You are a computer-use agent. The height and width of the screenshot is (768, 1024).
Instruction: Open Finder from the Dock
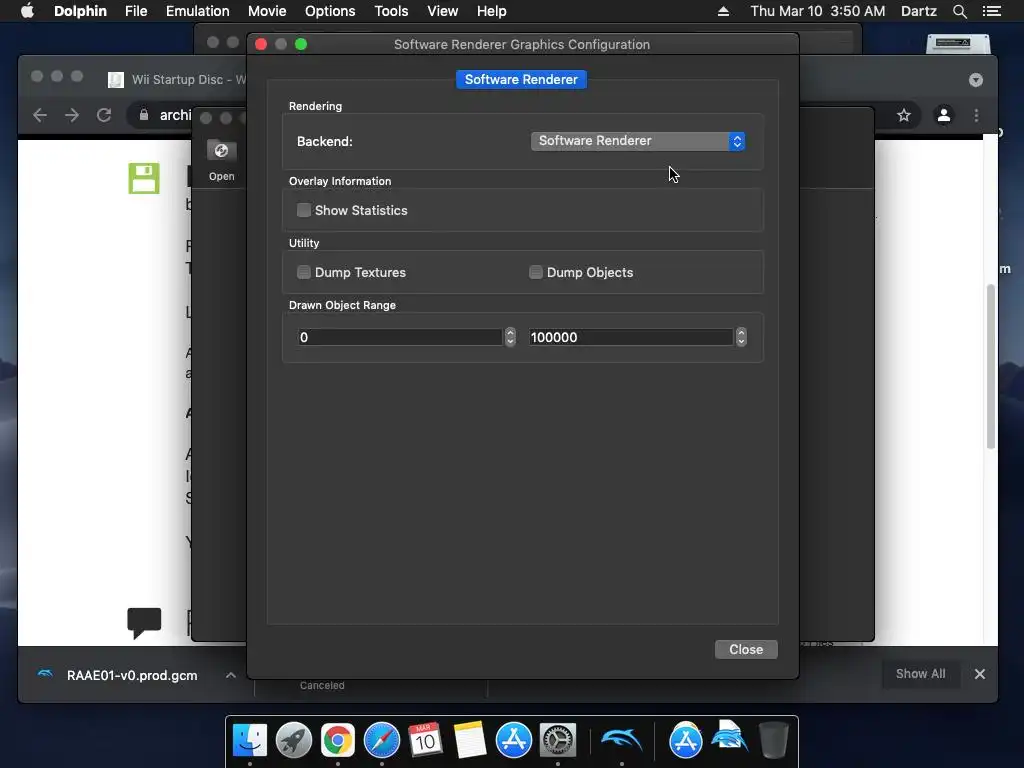pyautogui.click(x=250, y=740)
